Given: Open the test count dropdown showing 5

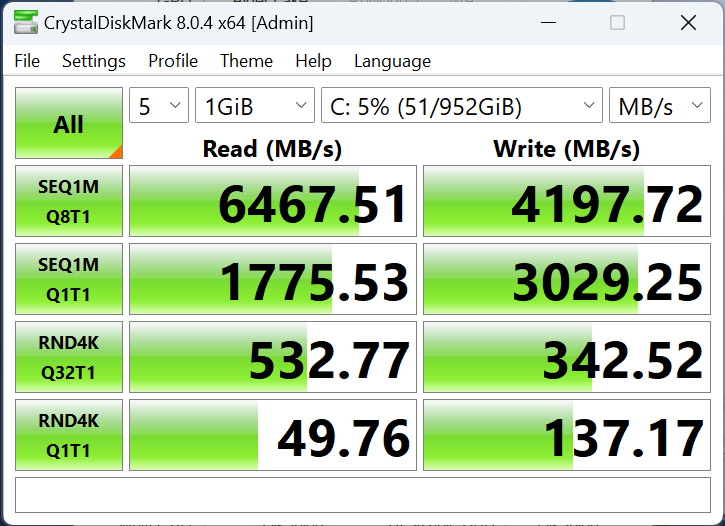Looking at the screenshot, I should [159, 105].
